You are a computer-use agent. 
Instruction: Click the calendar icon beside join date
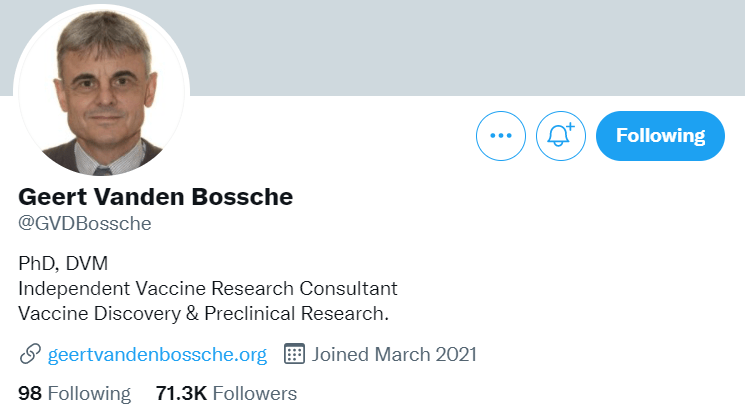click(x=294, y=354)
